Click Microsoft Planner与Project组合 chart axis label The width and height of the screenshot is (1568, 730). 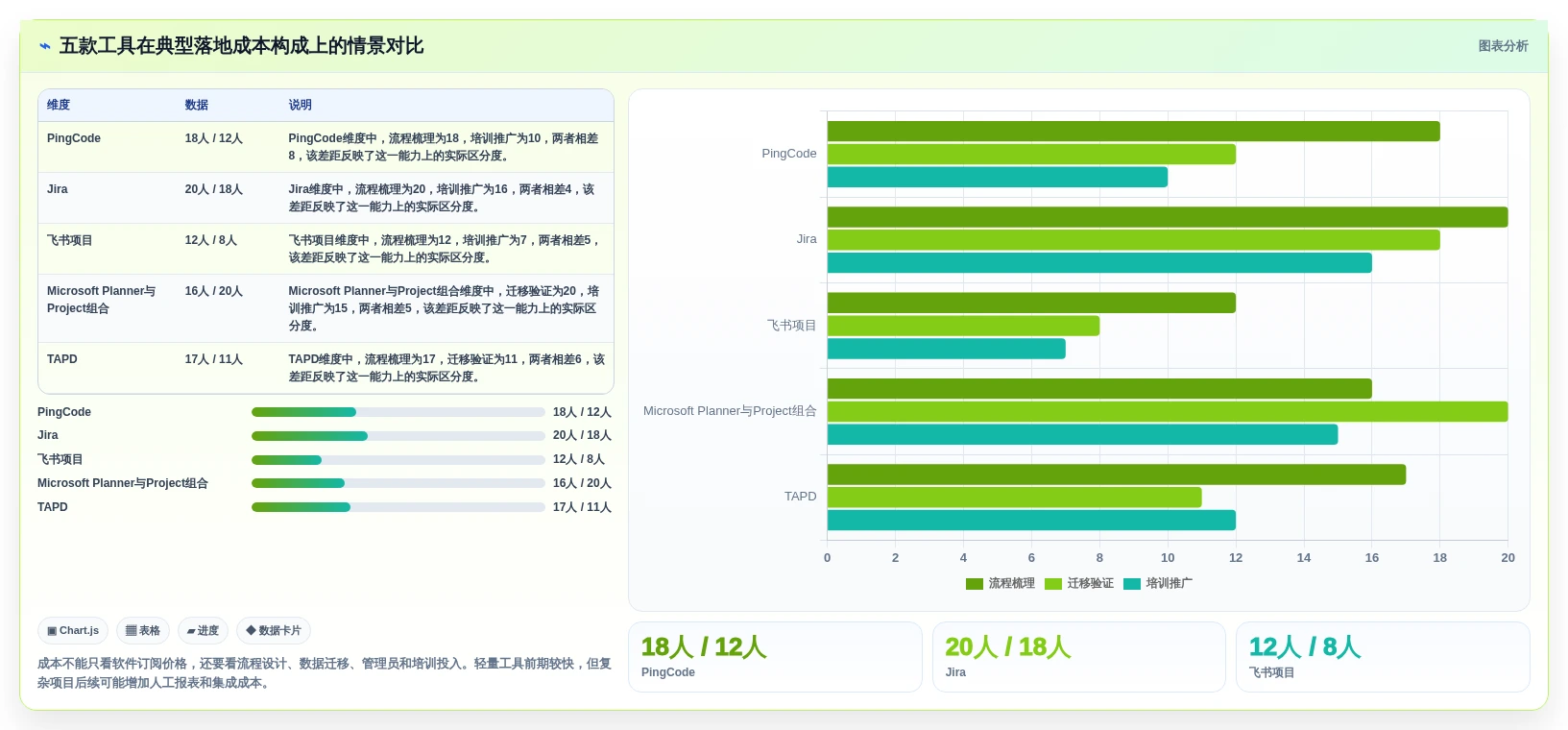coord(730,411)
